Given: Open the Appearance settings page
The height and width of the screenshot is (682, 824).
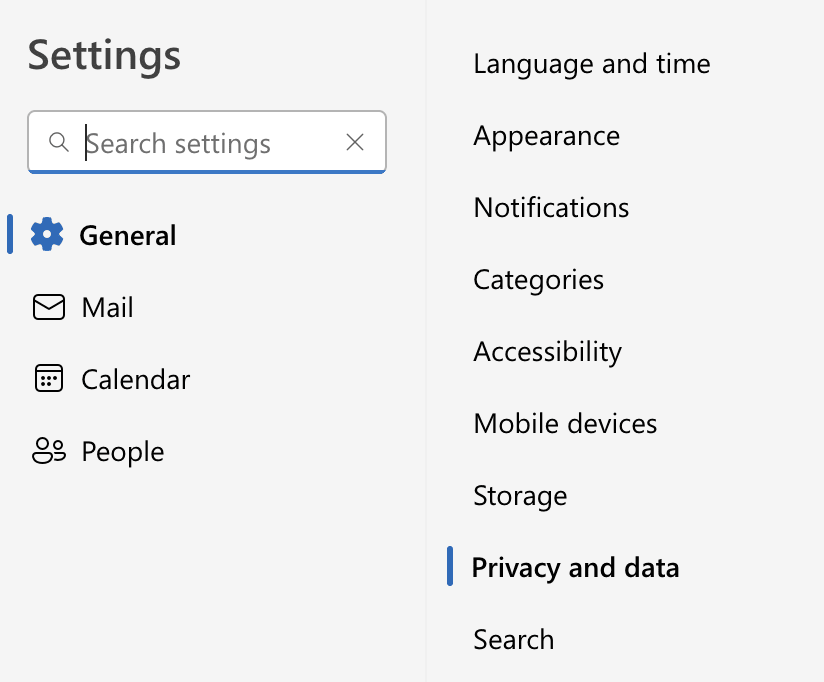Looking at the screenshot, I should [547, 136].
